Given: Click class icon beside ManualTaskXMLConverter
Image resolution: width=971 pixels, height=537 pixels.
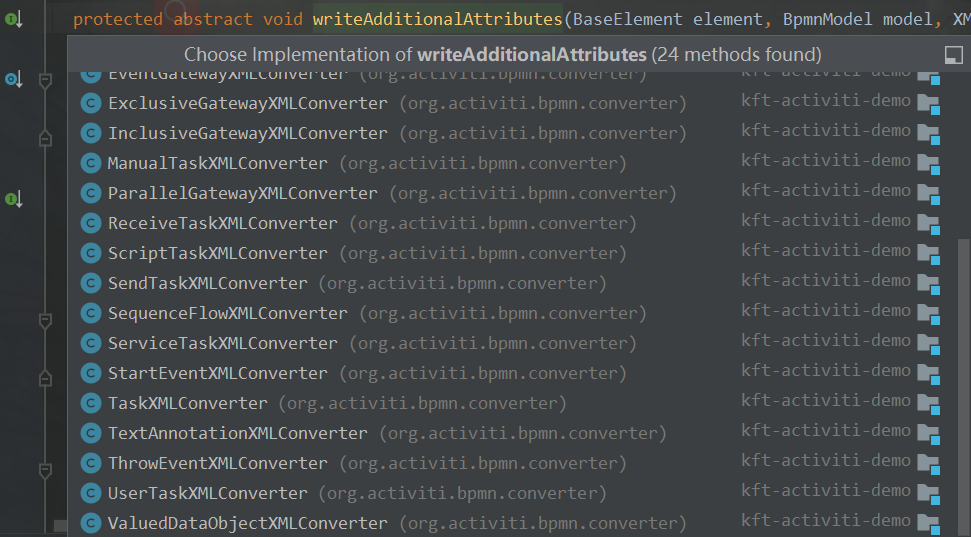Looking at the screenshot, I should [91, 163].
